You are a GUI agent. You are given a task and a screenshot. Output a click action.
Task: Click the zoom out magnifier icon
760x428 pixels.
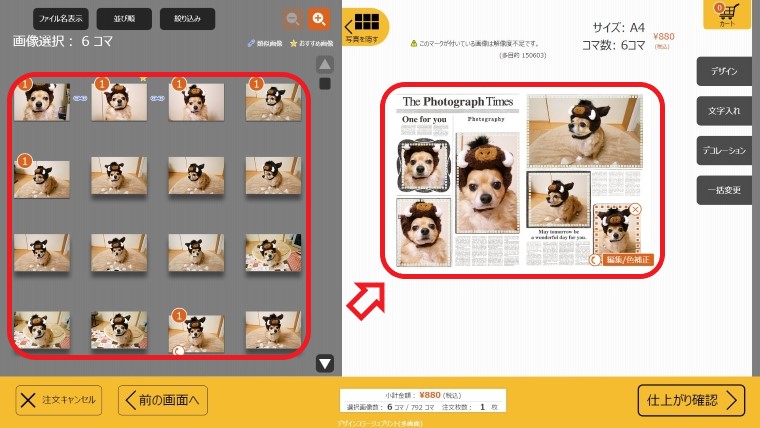tap(292, 19)
